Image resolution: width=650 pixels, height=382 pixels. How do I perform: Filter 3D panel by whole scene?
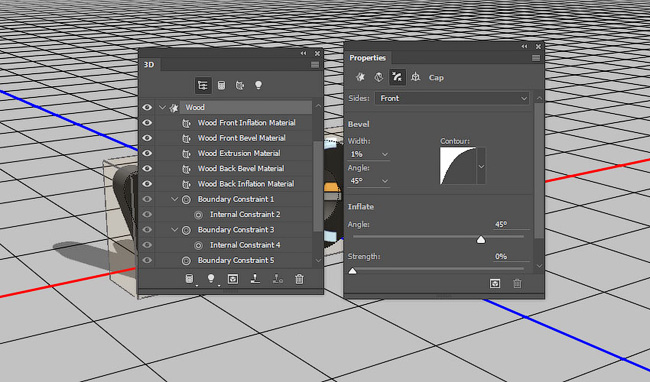203,85
